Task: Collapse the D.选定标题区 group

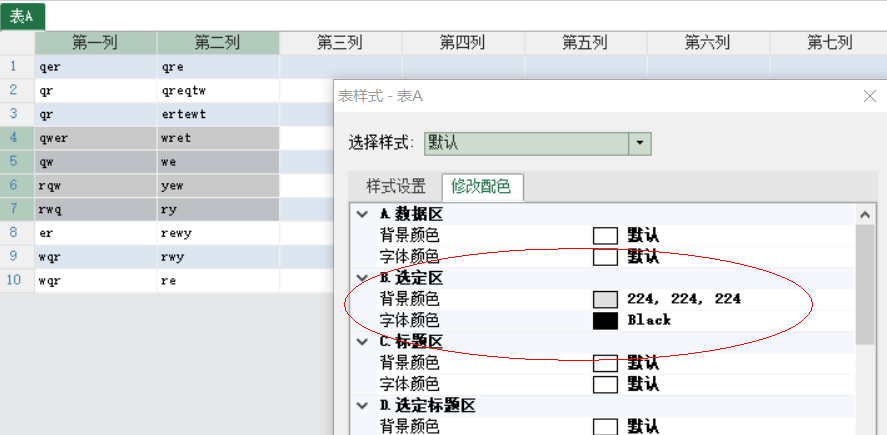Action: tap(361, 405)
